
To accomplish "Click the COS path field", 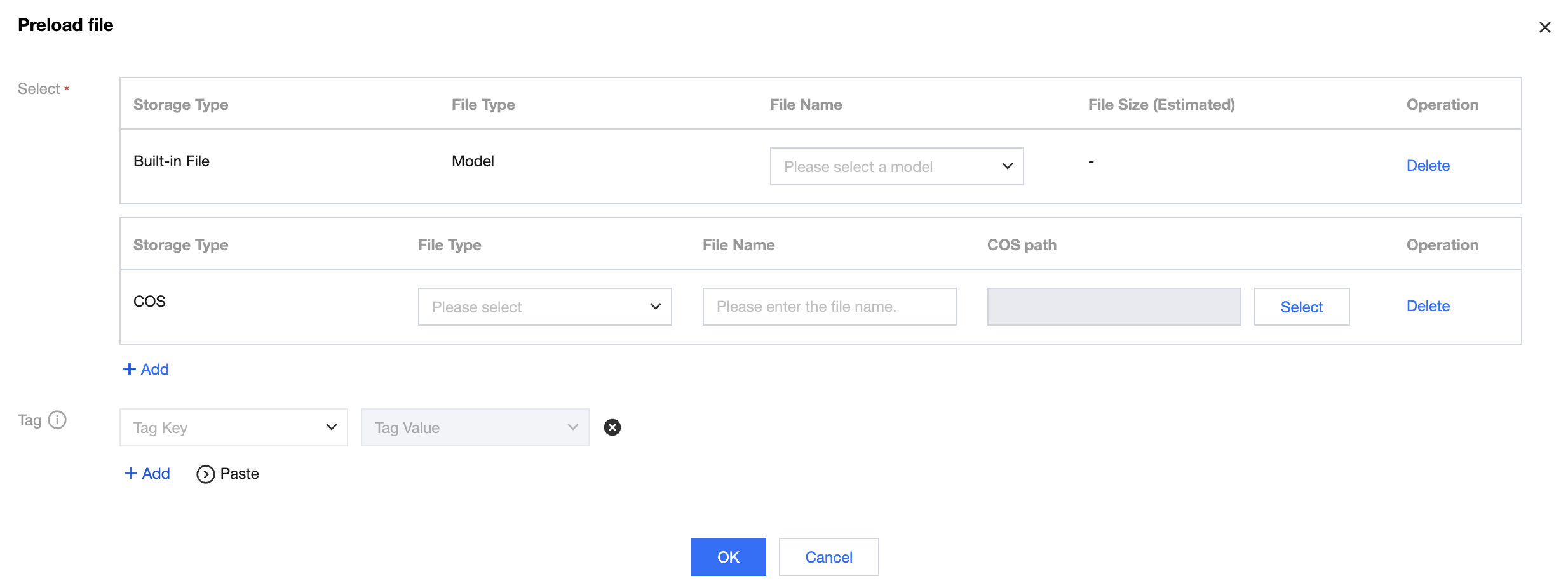I will click(1113, 307).
